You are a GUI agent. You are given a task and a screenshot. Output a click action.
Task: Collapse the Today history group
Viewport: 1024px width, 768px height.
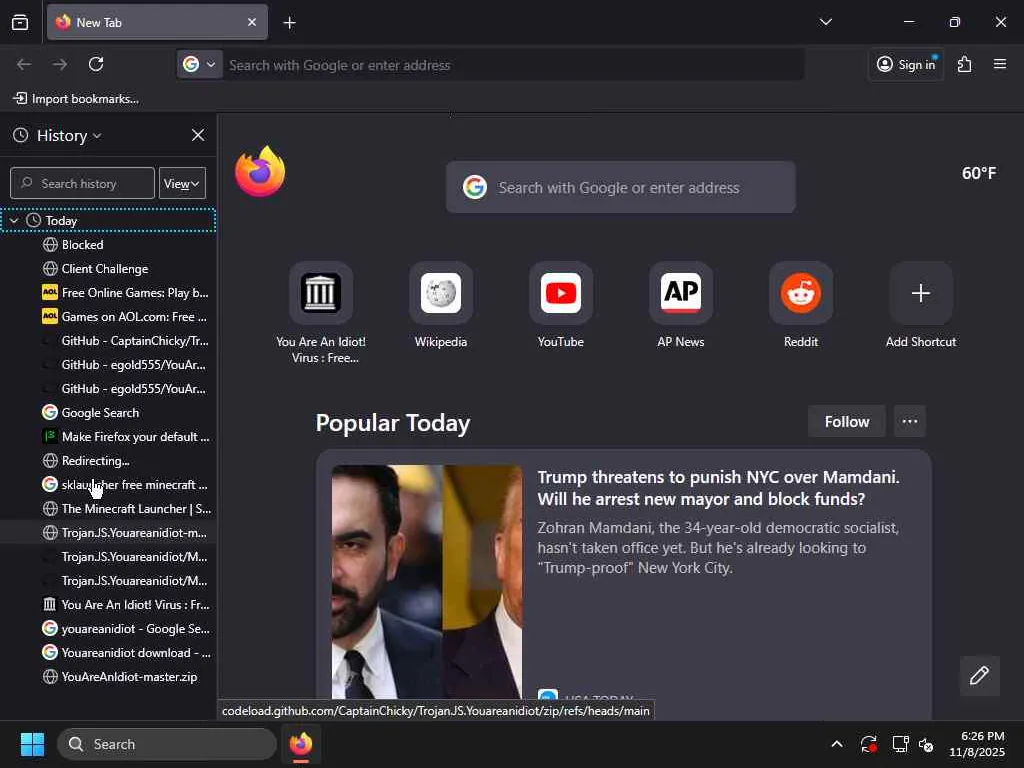coord(14,221)
